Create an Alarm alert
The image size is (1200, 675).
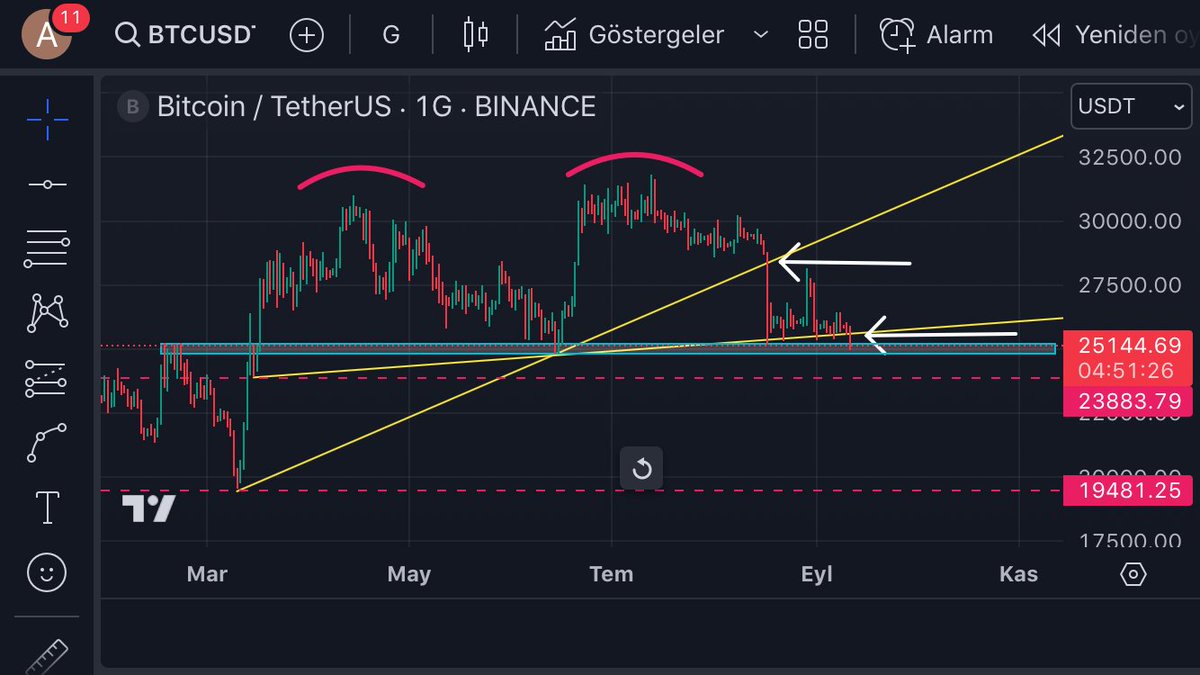936,35
